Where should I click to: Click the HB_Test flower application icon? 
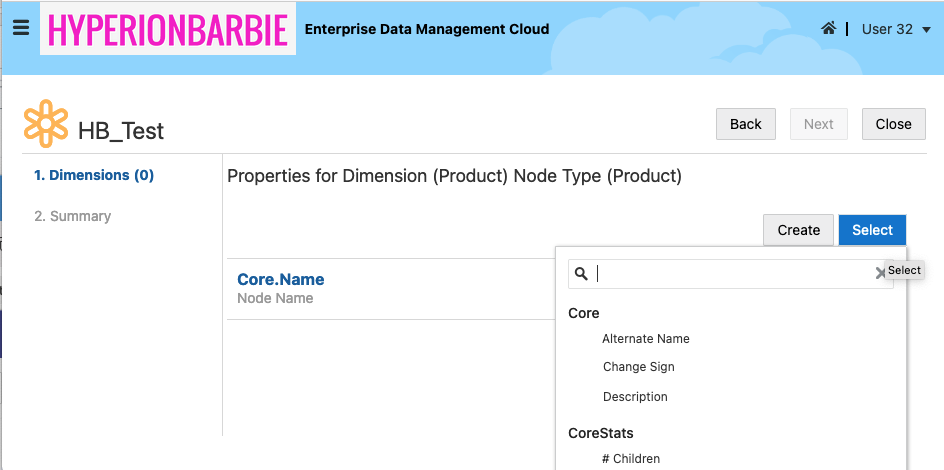click(45, 124)
